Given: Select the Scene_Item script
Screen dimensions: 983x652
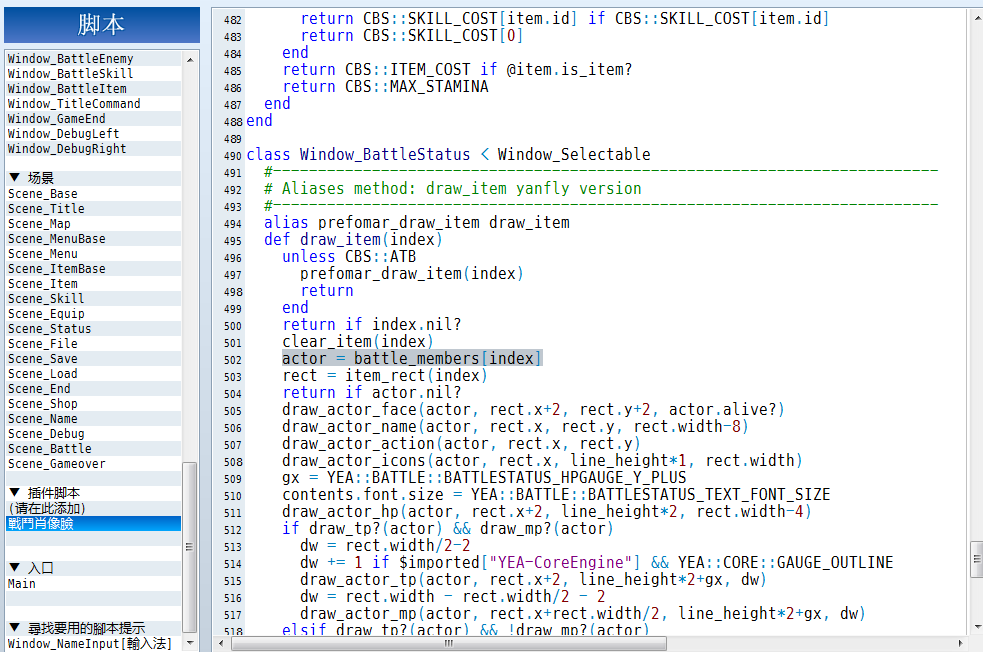Looking at the screenshot, I should point(94,284).
